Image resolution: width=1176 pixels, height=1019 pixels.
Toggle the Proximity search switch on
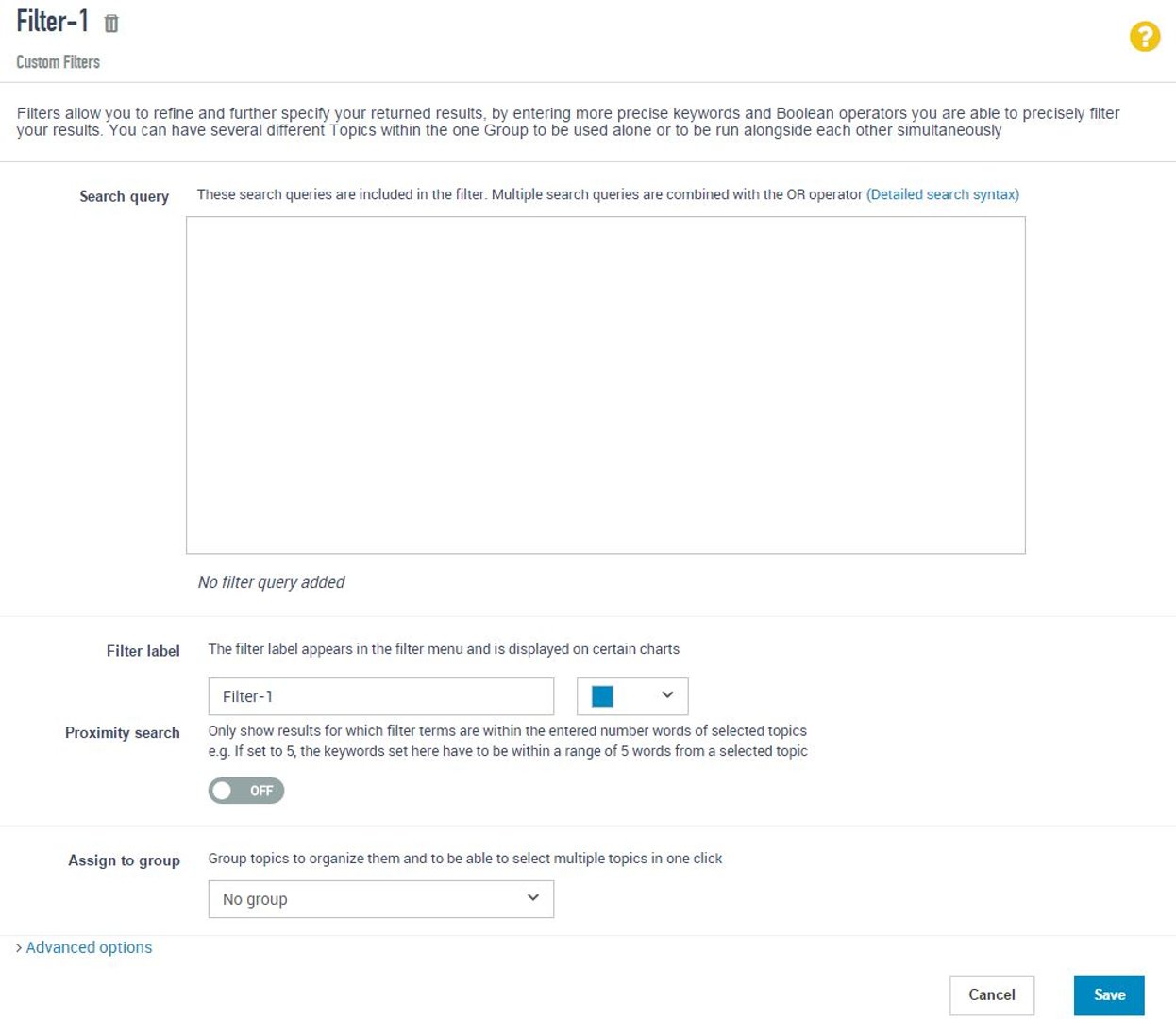tap(245, 791)
